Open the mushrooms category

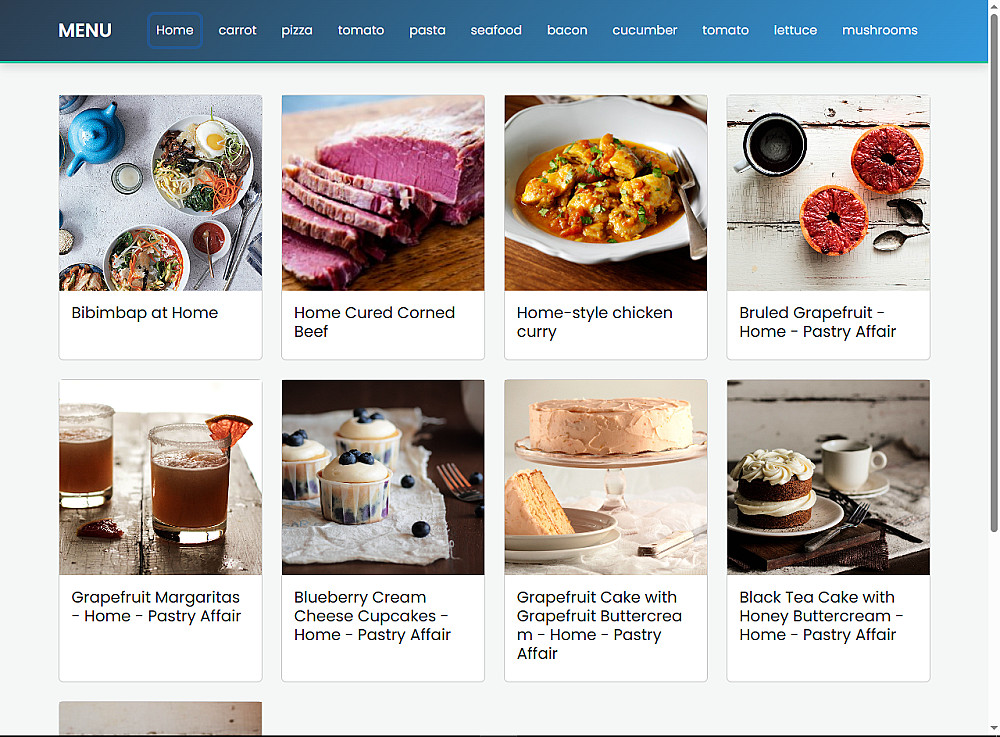[x=879, y=30]
